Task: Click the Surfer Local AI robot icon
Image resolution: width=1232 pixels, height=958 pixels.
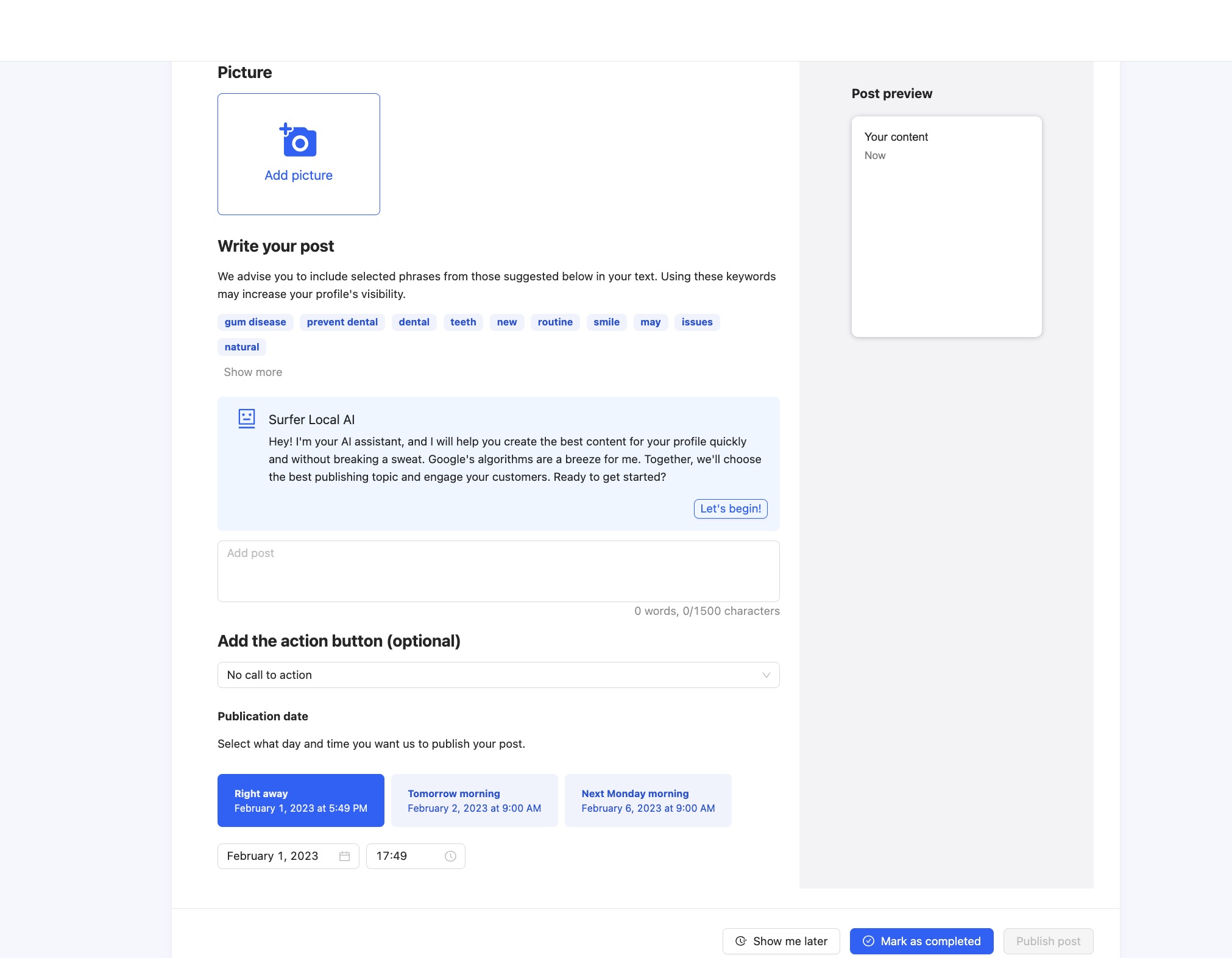Action: pos(246,419)
